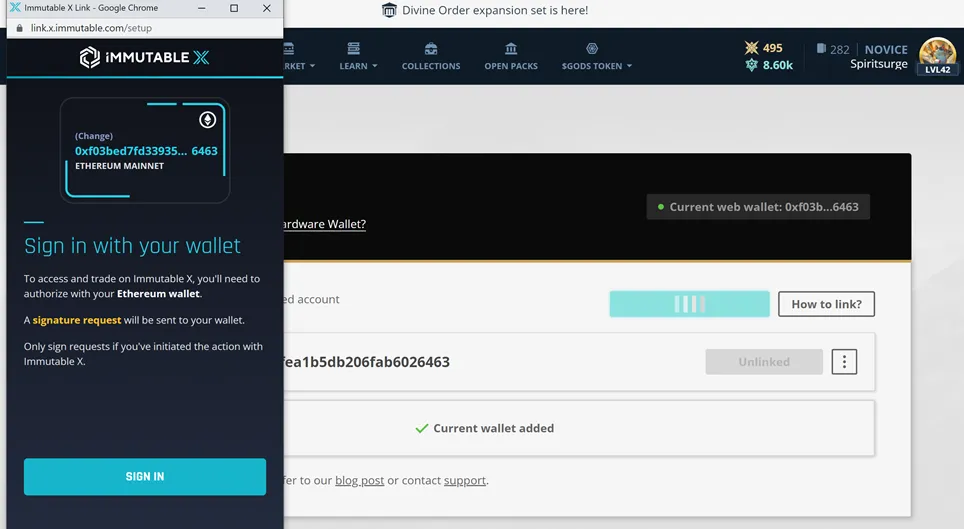This screenshot has height=529, width=964.
Task: Click the $GODS token coin icon
Action: [x=592, y=48]
